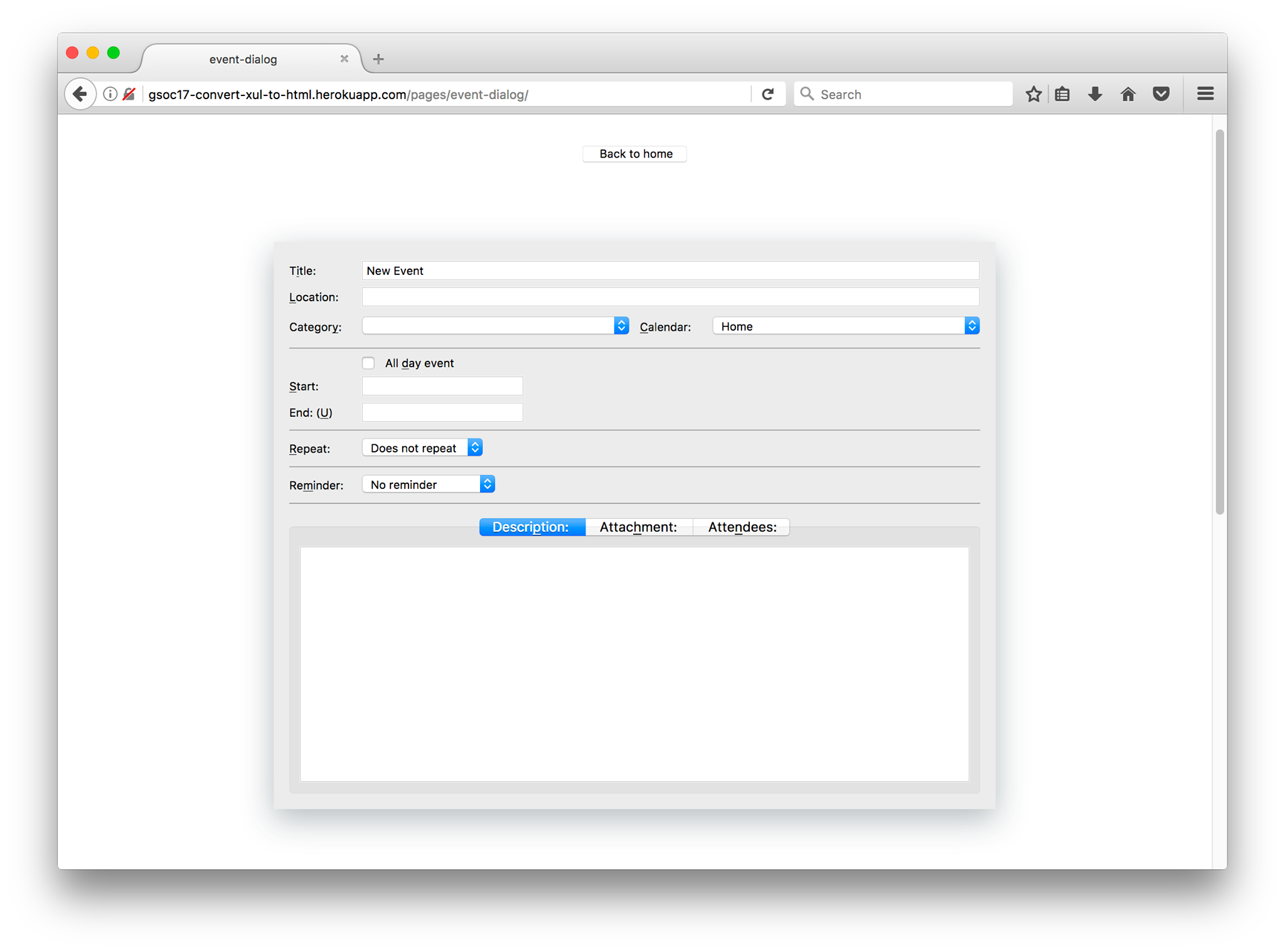
Task: Open the hamburger menu
Action: point(1205,94)
